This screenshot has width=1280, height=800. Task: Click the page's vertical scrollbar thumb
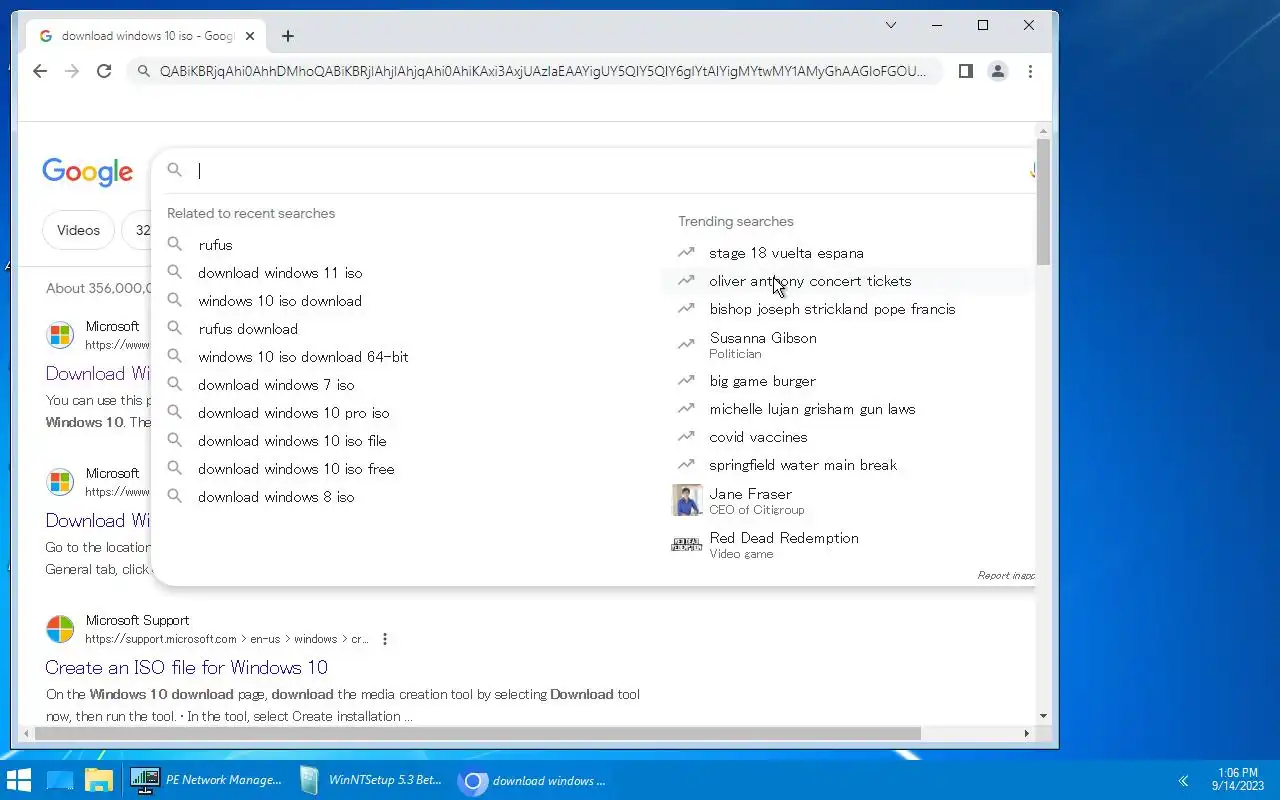coord(1043,201)
